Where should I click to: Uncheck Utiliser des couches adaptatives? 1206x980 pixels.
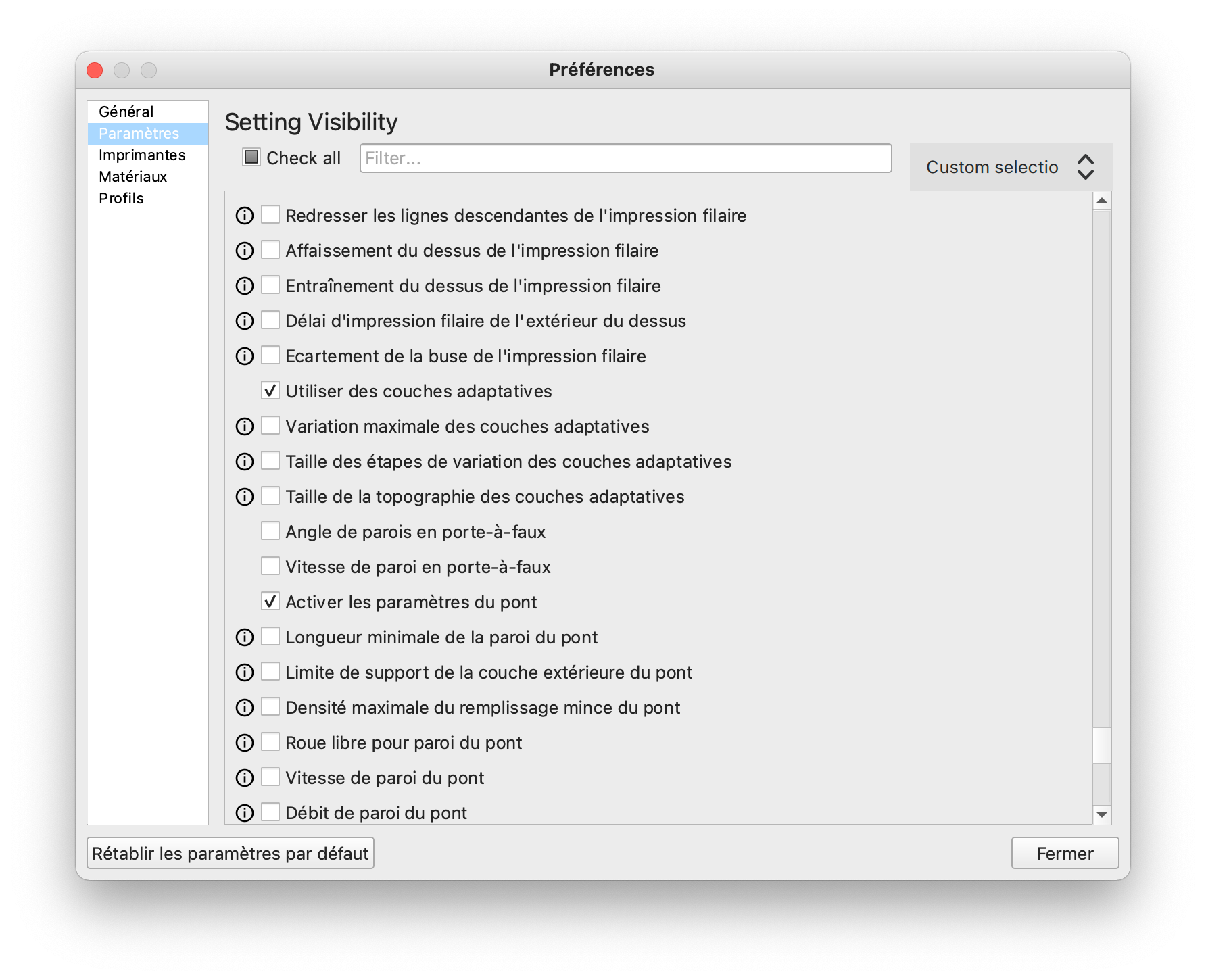[270, 391]
